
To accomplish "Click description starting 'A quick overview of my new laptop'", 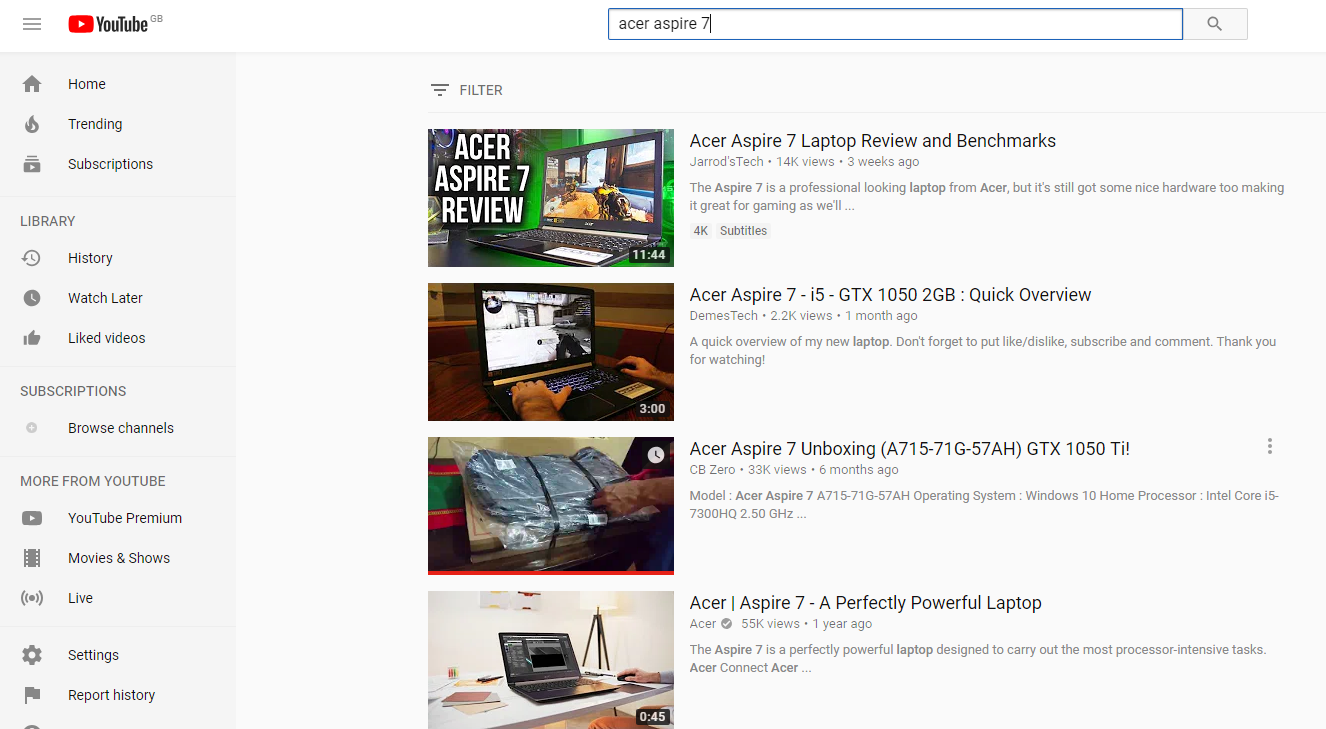I will coord(983,351).
